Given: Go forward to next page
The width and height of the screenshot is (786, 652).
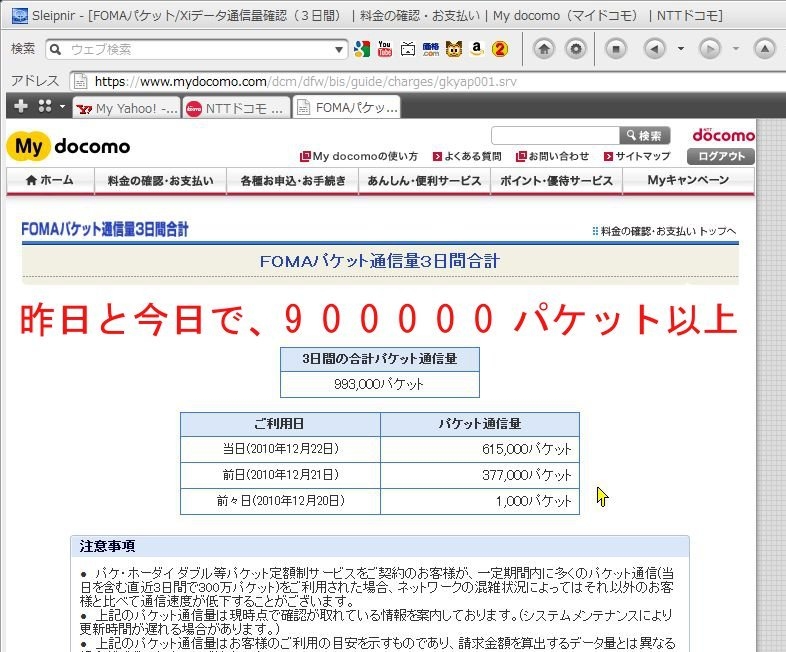Looking at the screenshot, I should [710, 49].
